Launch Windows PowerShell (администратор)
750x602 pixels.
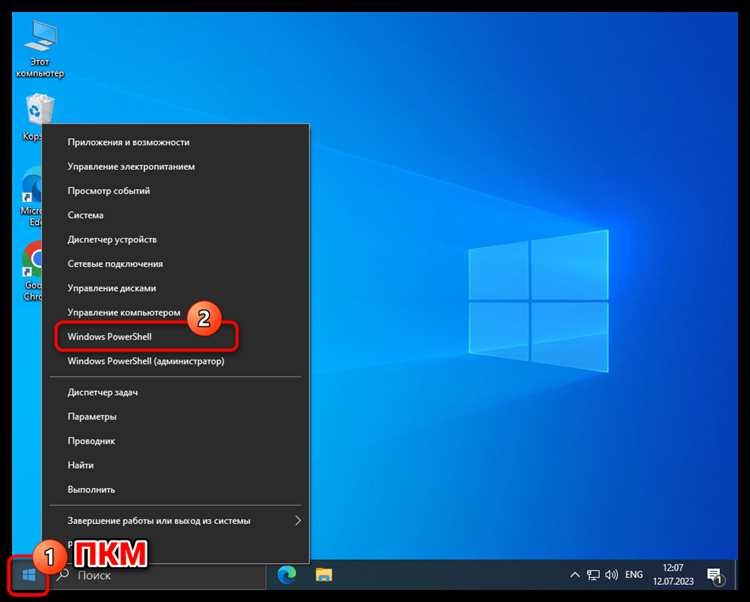click(176, 361)
